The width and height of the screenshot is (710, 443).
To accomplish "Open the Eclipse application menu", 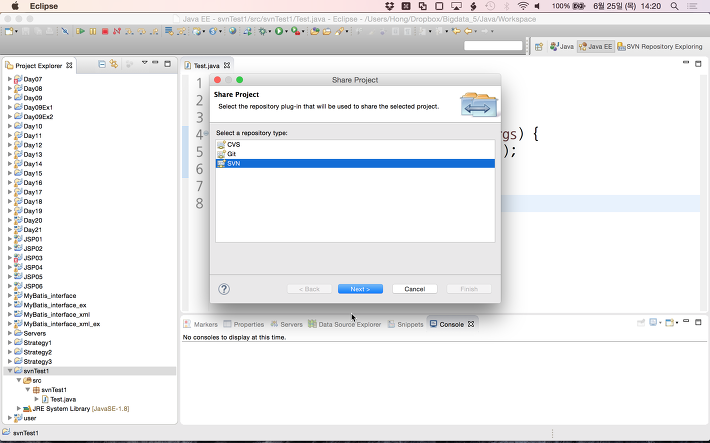I will pos(44,6).
